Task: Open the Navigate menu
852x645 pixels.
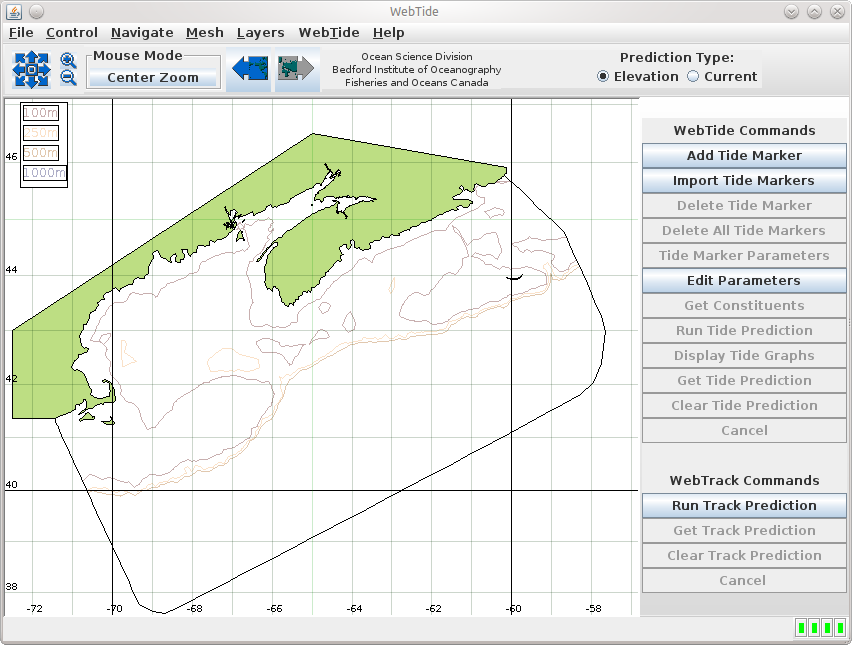Action: tap(142, 33)
